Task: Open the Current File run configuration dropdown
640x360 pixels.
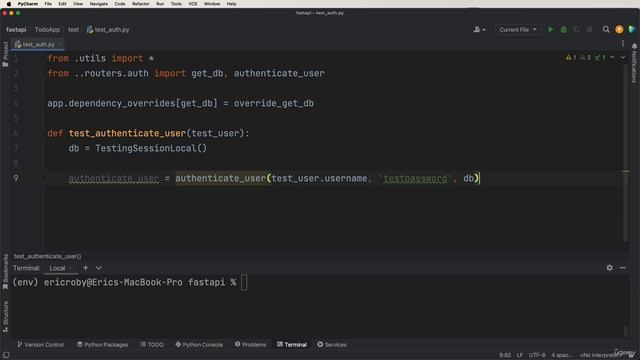Action: pos(518,29)
